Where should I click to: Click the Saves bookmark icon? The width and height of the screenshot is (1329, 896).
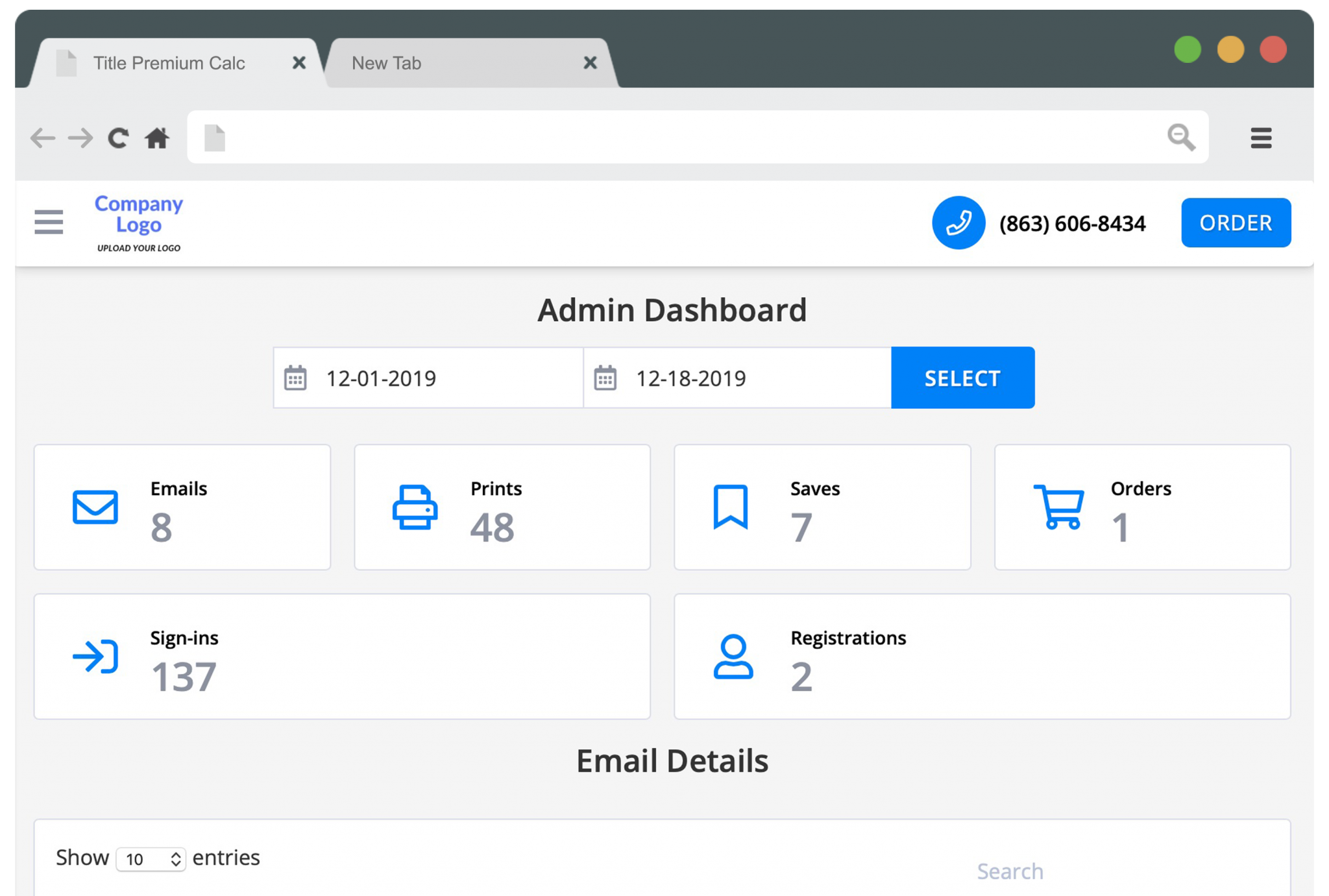pos(730,507)
